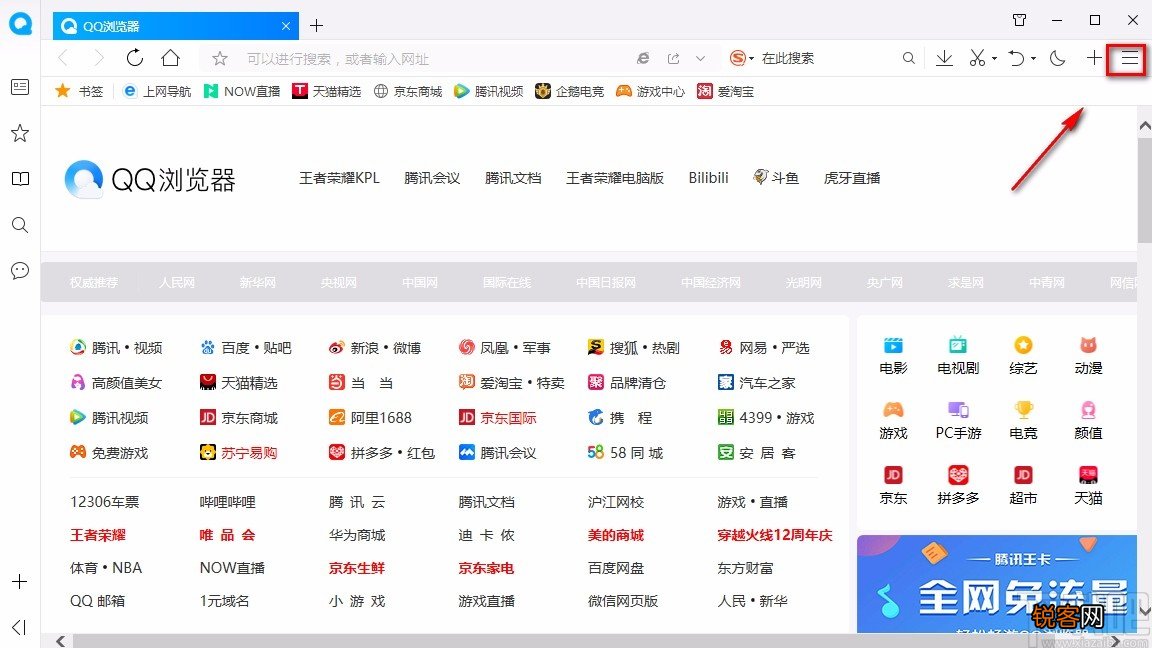
Task: Open the downloads icon in toolbar
Action: 944,58
